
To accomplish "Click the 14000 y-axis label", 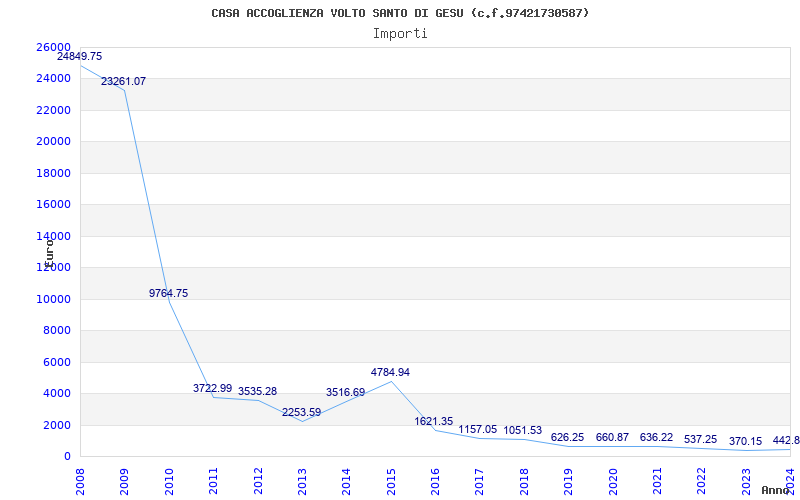I will [x=53, y=236].
